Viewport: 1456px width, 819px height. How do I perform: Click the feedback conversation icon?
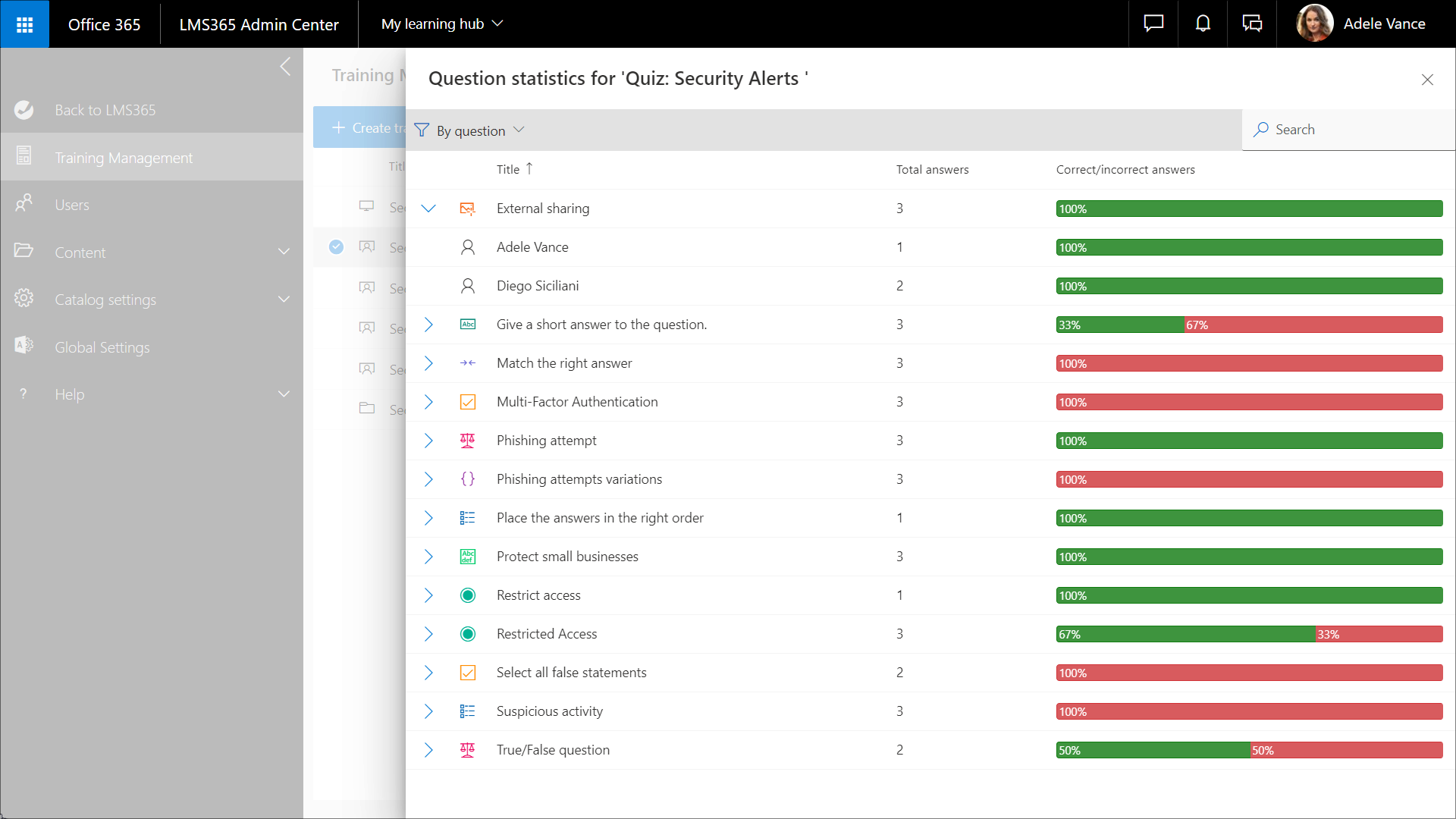[x=1252, y=24]
